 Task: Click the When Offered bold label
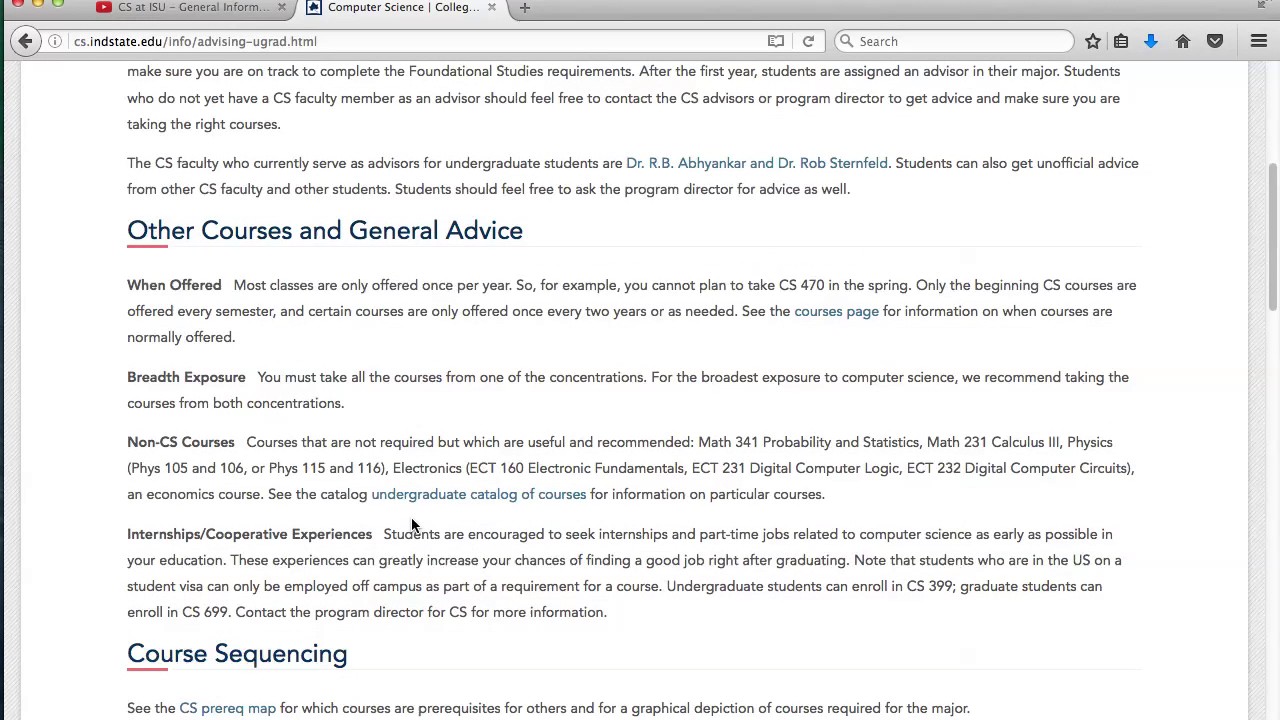(174, 285)
